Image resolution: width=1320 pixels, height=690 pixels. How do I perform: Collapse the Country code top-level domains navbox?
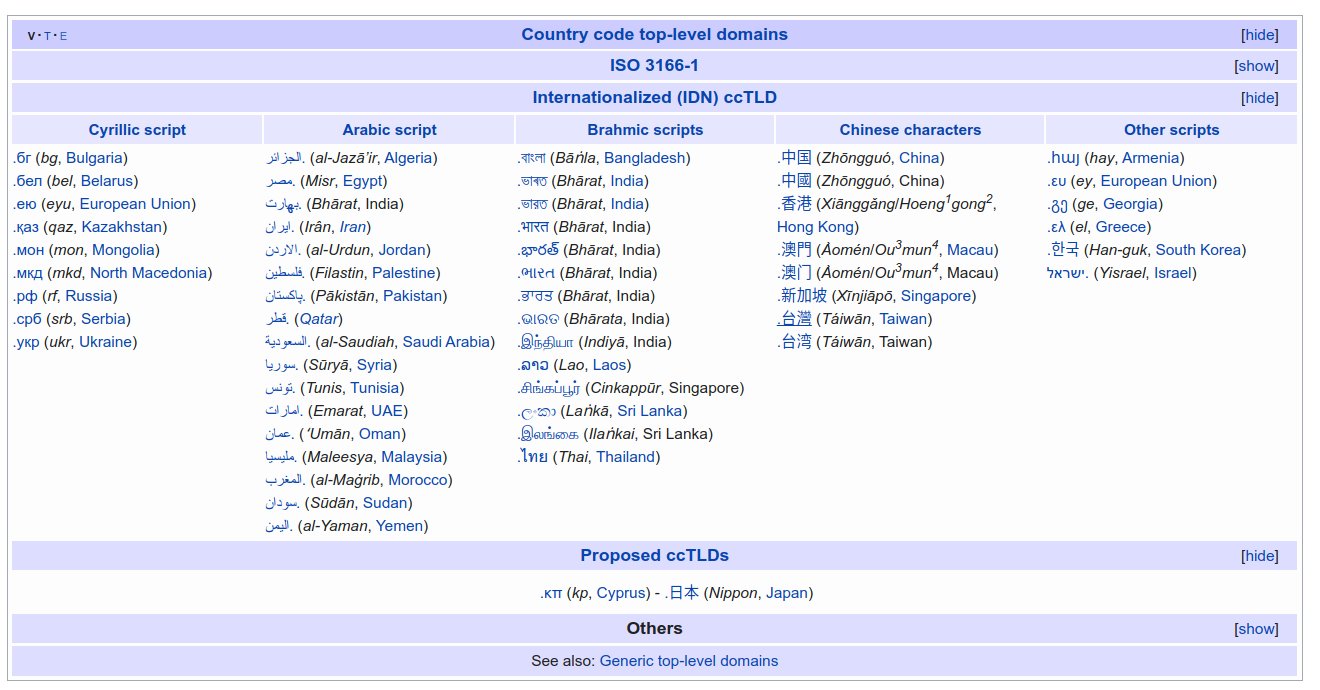coord(1259,35)
